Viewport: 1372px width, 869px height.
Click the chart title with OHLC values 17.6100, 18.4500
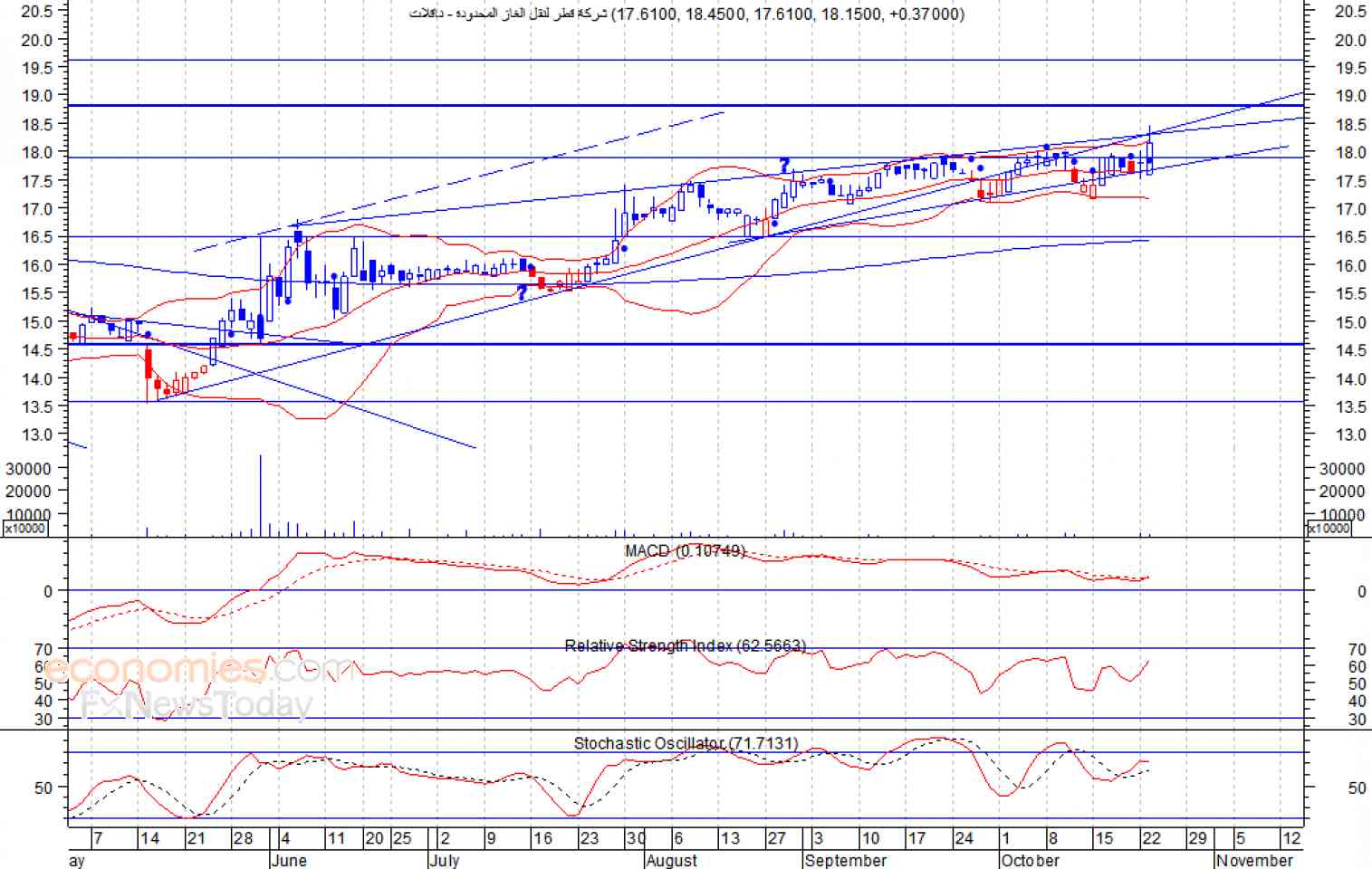(x=686, y=14)
